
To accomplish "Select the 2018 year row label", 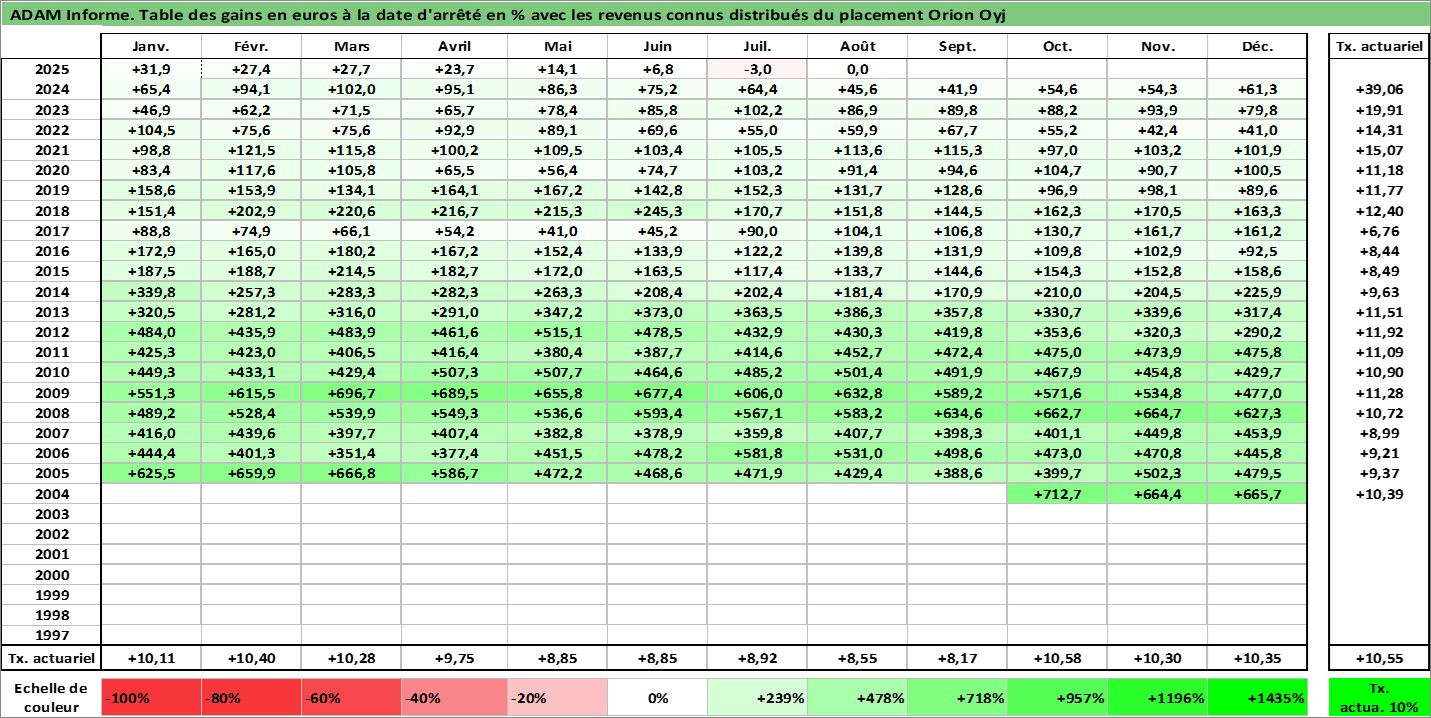I will point(52,211).
